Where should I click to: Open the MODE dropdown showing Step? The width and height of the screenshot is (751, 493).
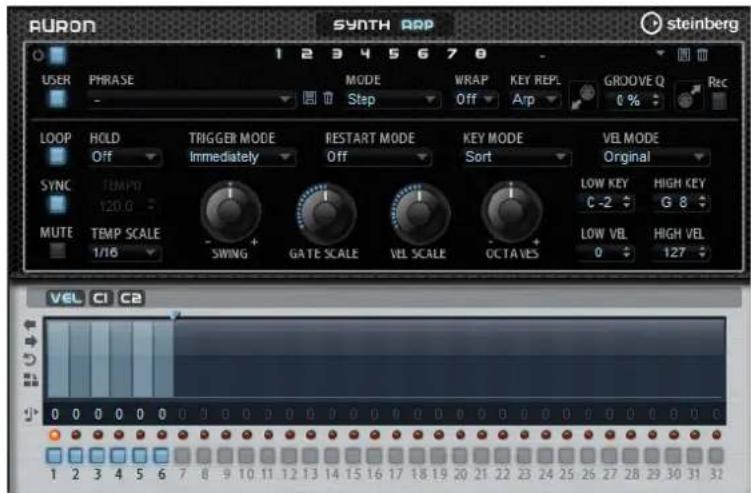pos(391,100)
